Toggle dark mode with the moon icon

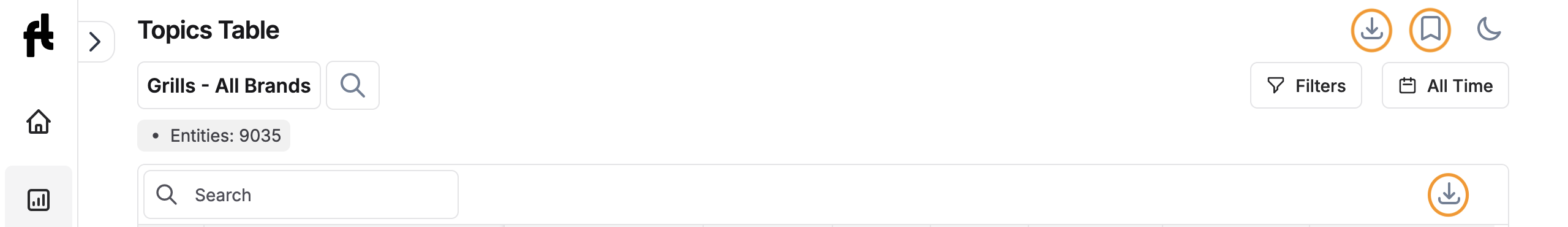tap(1489, 29)
